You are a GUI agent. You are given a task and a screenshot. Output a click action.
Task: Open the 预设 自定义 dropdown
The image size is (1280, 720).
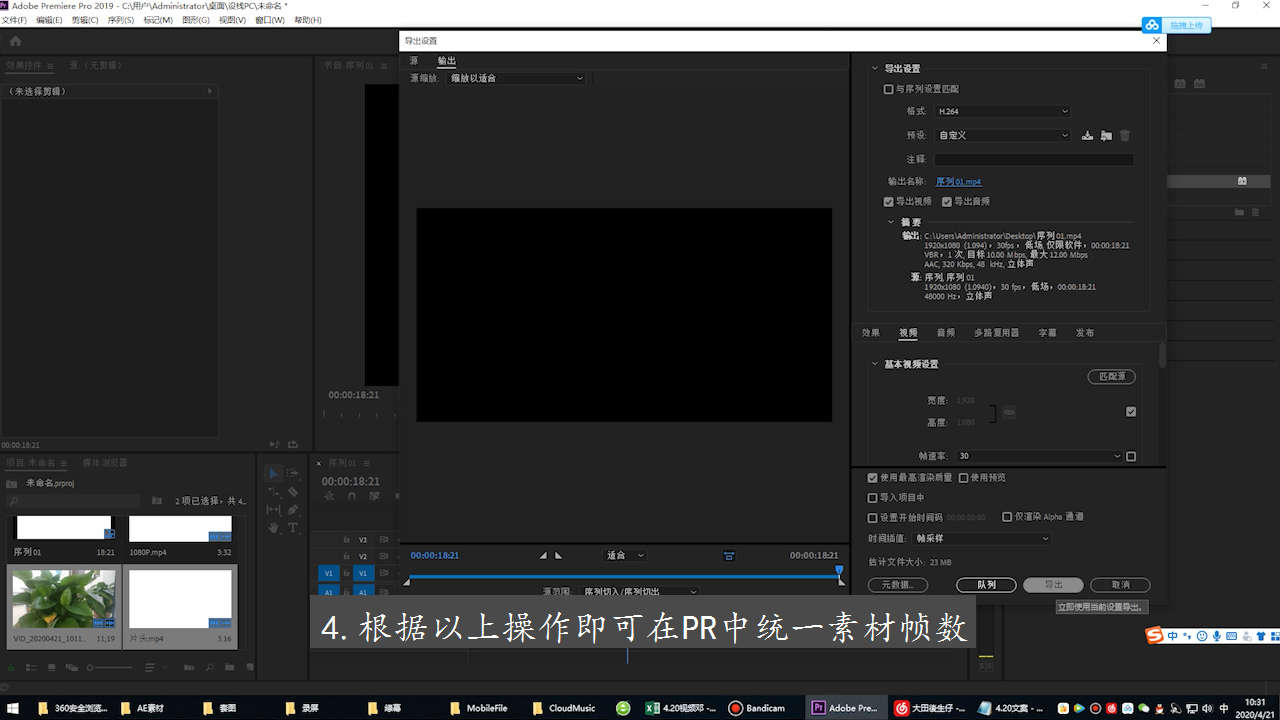(x=1002, y=135)
